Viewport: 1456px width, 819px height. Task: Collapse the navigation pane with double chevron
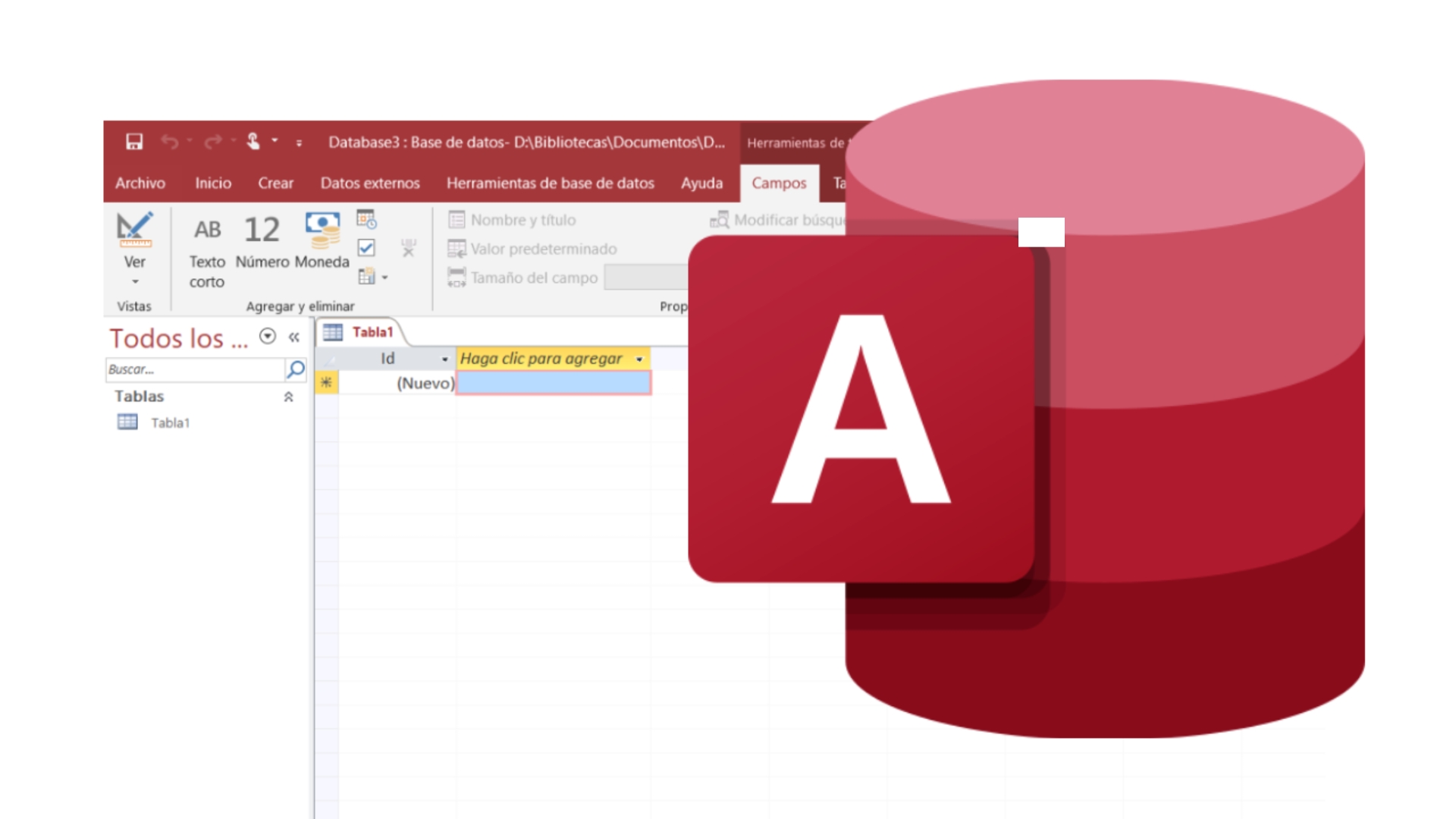click(296, 338)
